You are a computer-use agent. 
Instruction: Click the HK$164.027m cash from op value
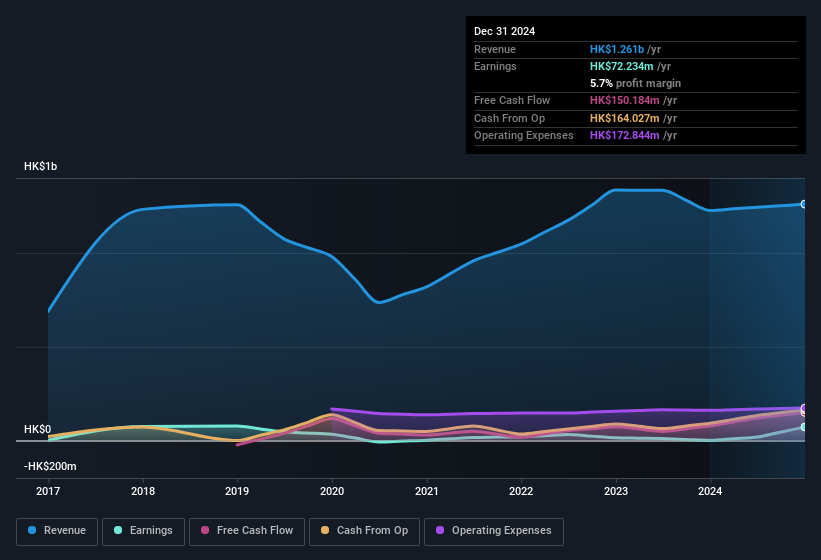pyautogui.click(x=625, y=118)
